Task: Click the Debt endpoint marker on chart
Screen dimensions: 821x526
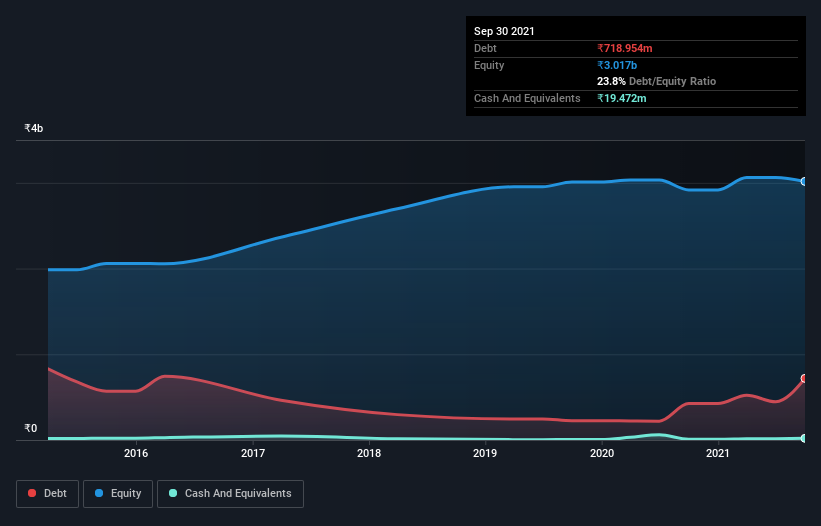Action: click(804, 378)
